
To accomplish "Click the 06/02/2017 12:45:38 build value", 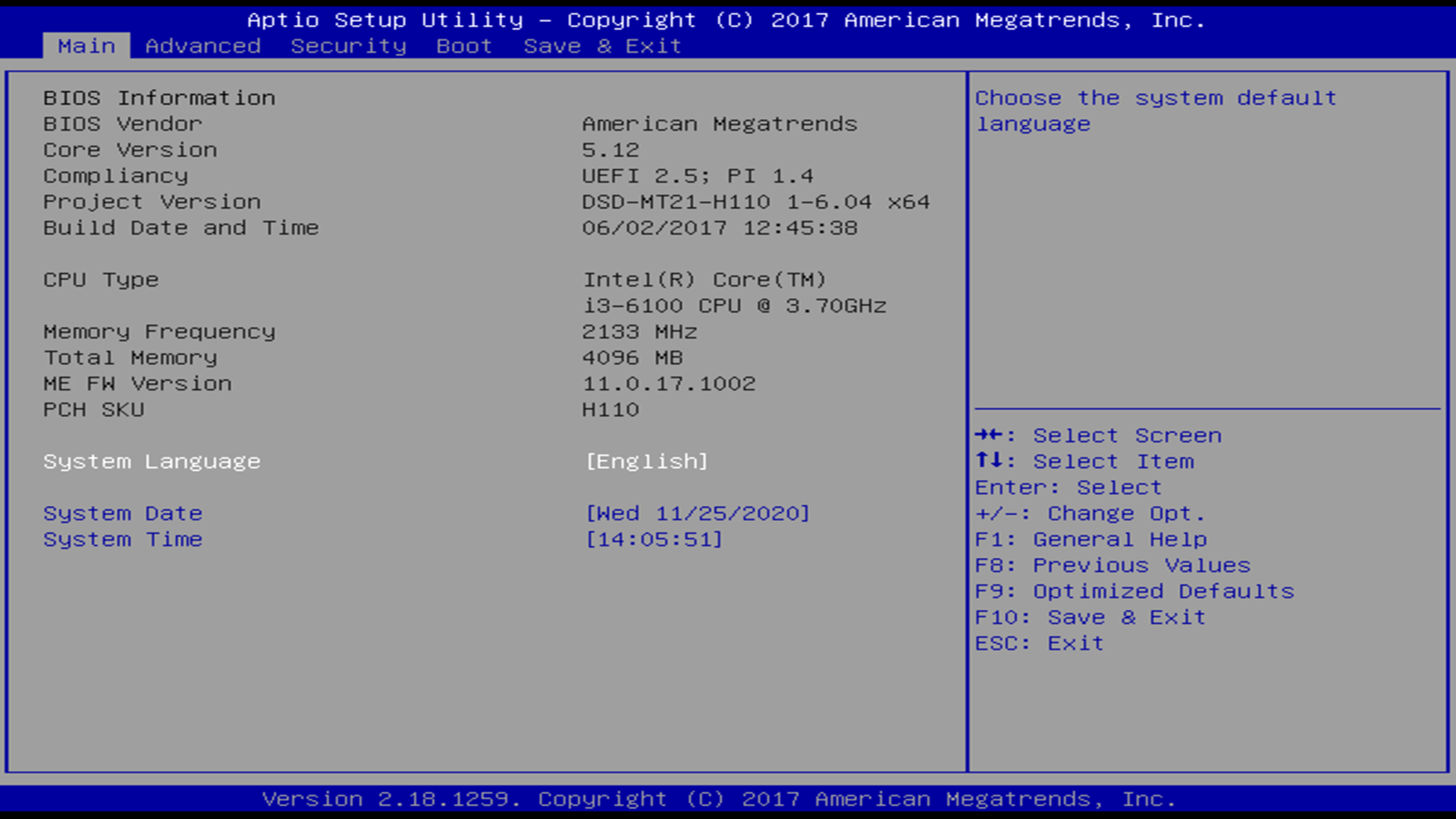I will click(x=720, y=227).
